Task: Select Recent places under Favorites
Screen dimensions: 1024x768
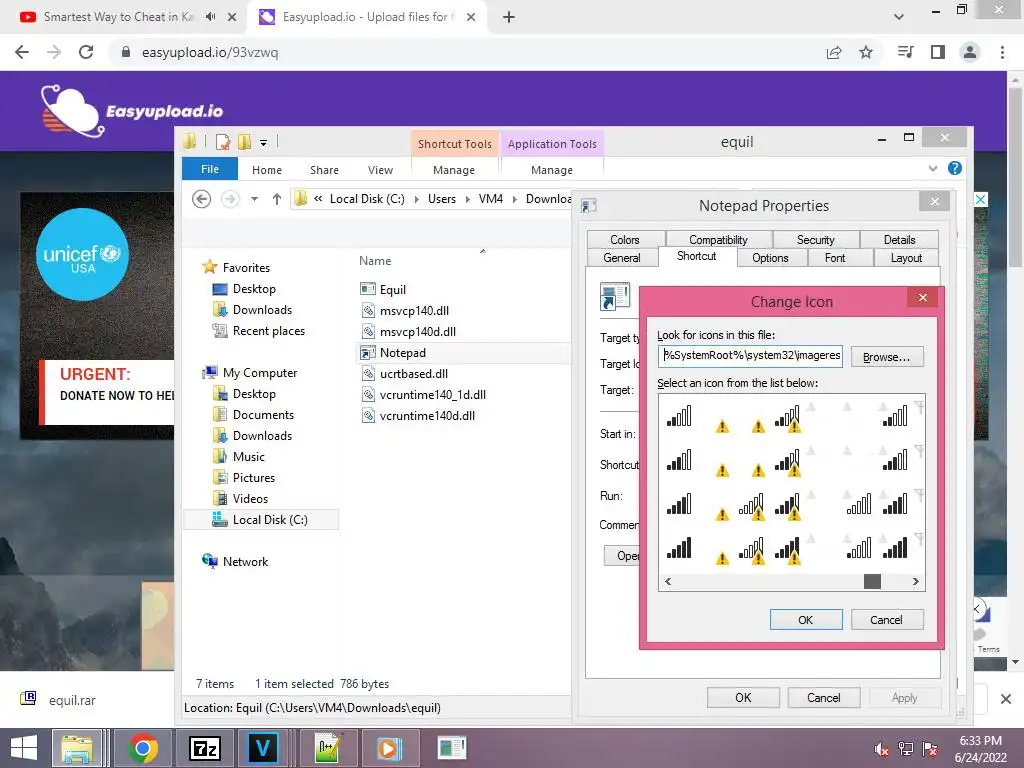Action: point(268,330)
